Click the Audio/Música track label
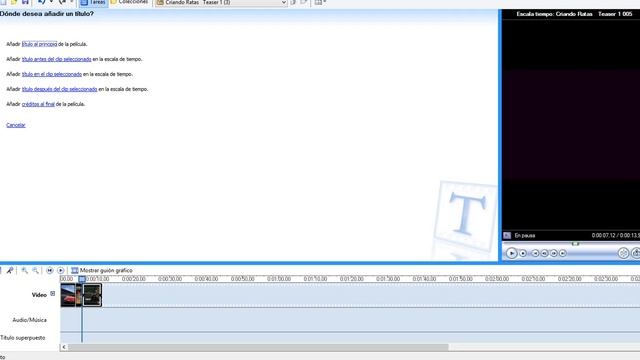The width and height of the screenshot is (640, 360). [x=29, y=320]
